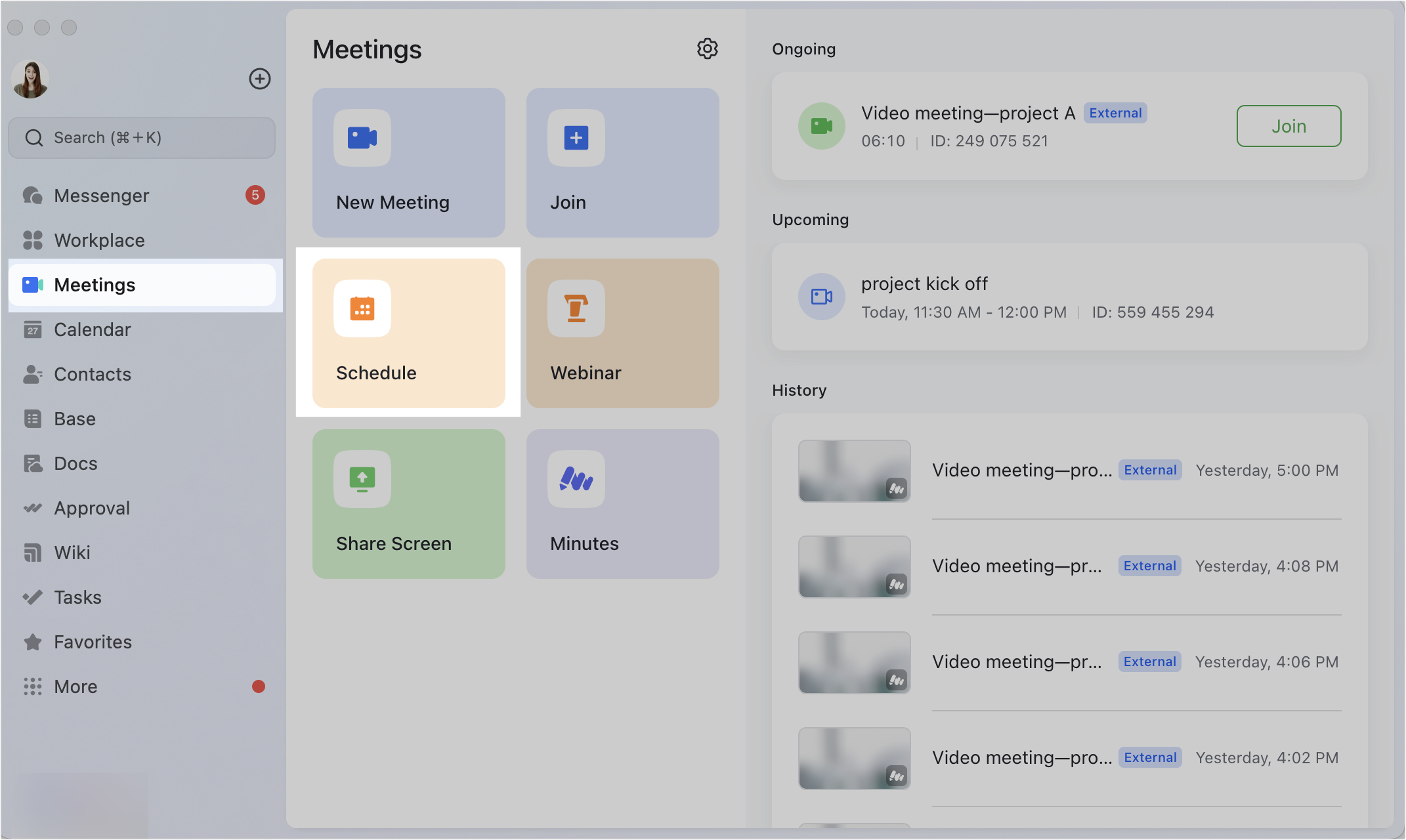The height and width of the screenshot is (840, 1406).
Task: Select Meetings in the sidebar
Action: [95, 285]
